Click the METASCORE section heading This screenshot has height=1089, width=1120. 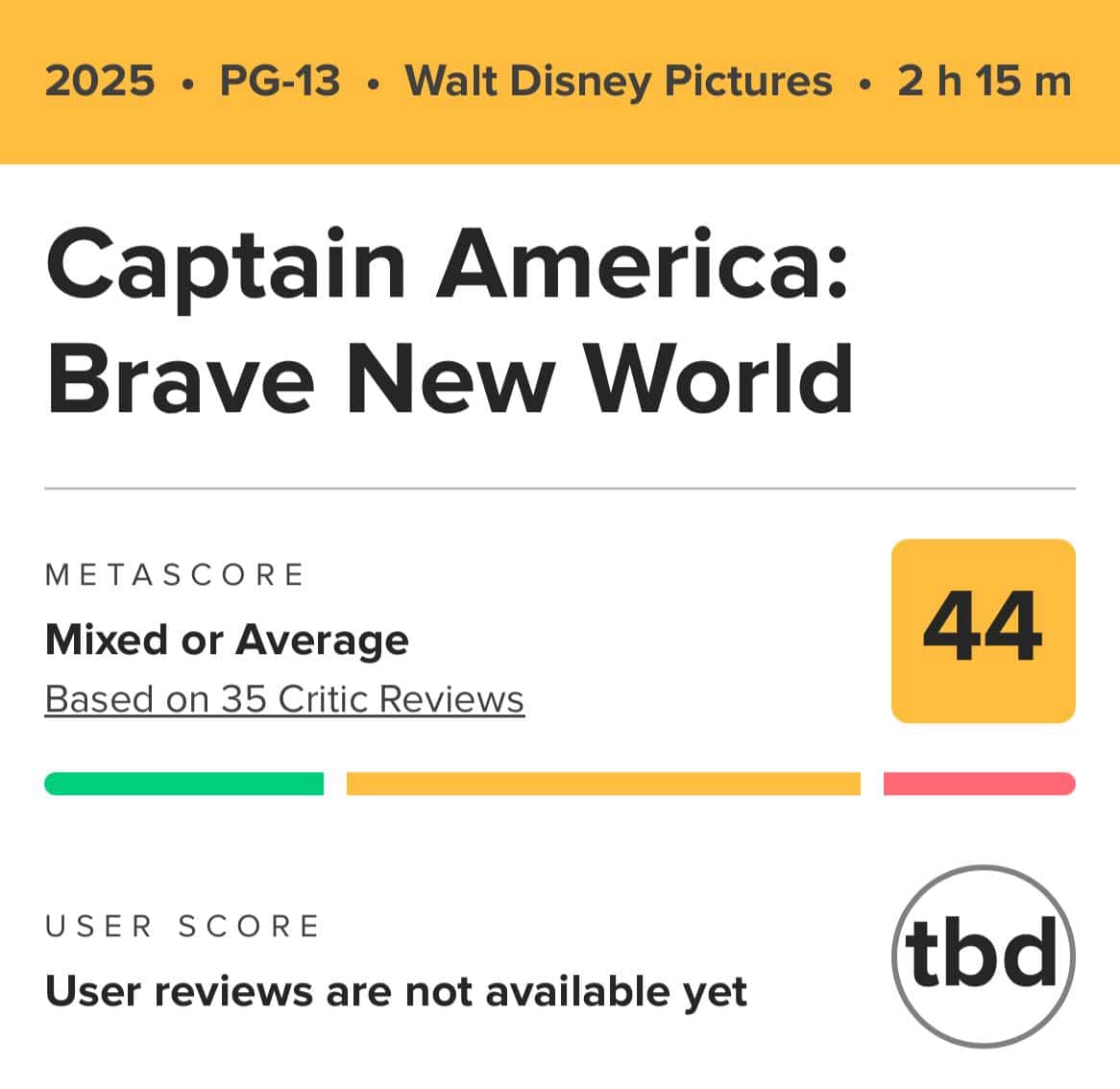[x=175, y=575]
